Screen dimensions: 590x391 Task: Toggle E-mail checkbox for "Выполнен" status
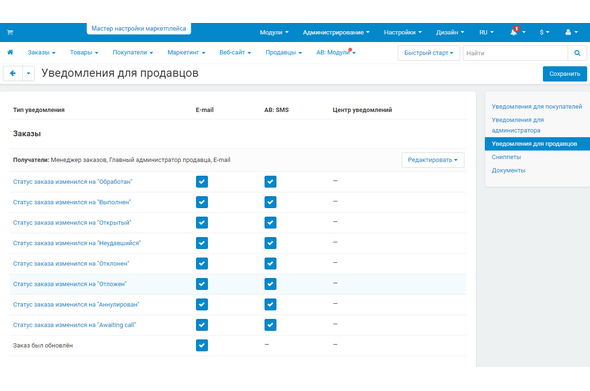(202, 202)
